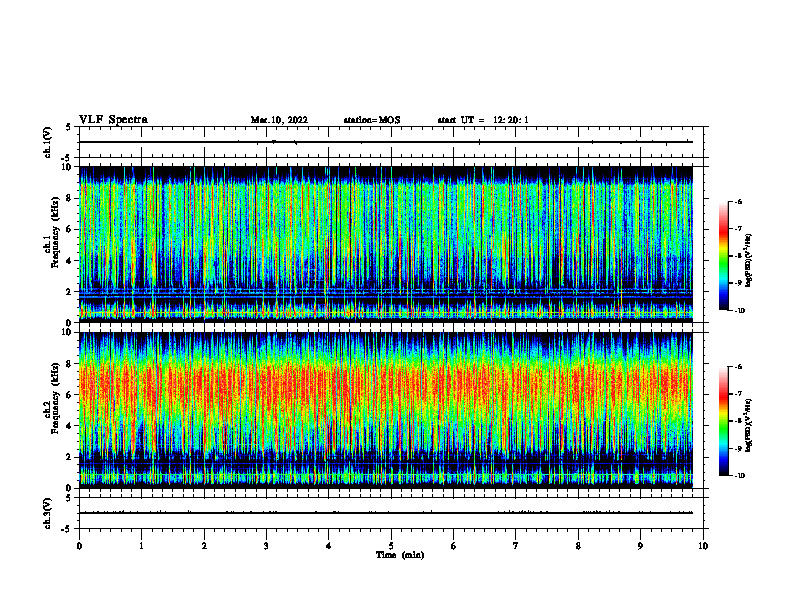The image size is (792, 612).
Task: Click the ch.2 "Frequency (kHz)" axis label
Action: click(55, 396)
